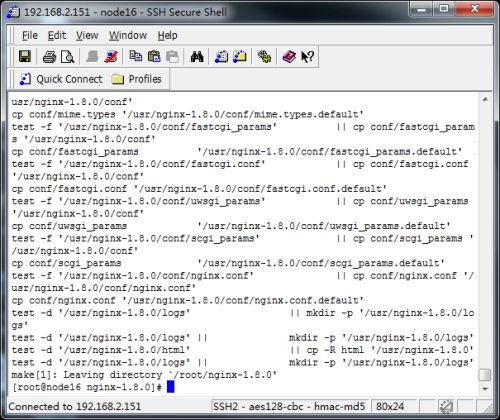Click the Print icon in the toolbar
This screenshot has width=500, height=420.
(50, 57)
